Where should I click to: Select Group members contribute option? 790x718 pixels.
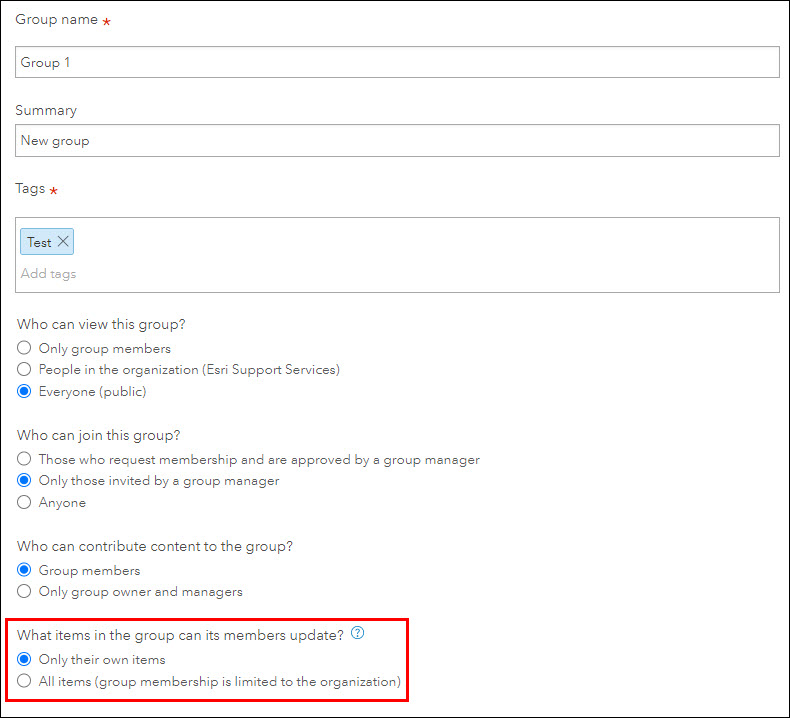click(x=25, y=570)
